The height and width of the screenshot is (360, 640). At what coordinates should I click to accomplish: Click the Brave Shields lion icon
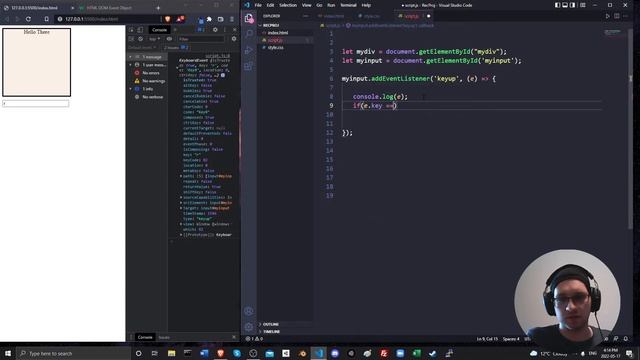tap(167, 19)
